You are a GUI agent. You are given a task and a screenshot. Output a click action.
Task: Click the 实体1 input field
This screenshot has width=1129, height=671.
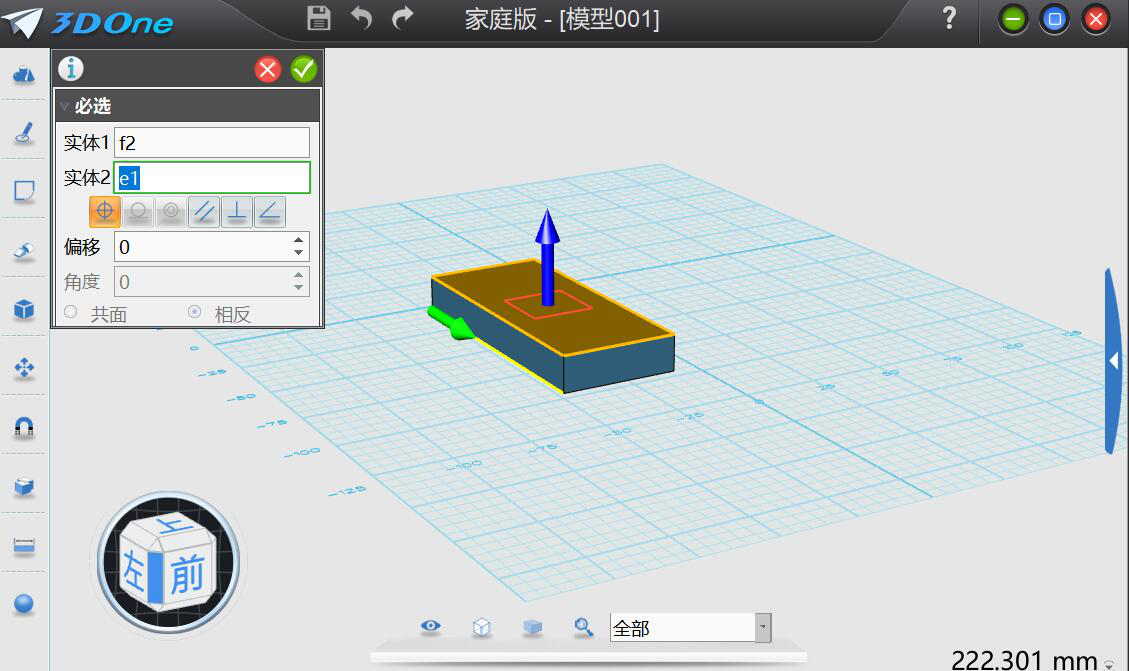tap(212, 143)
